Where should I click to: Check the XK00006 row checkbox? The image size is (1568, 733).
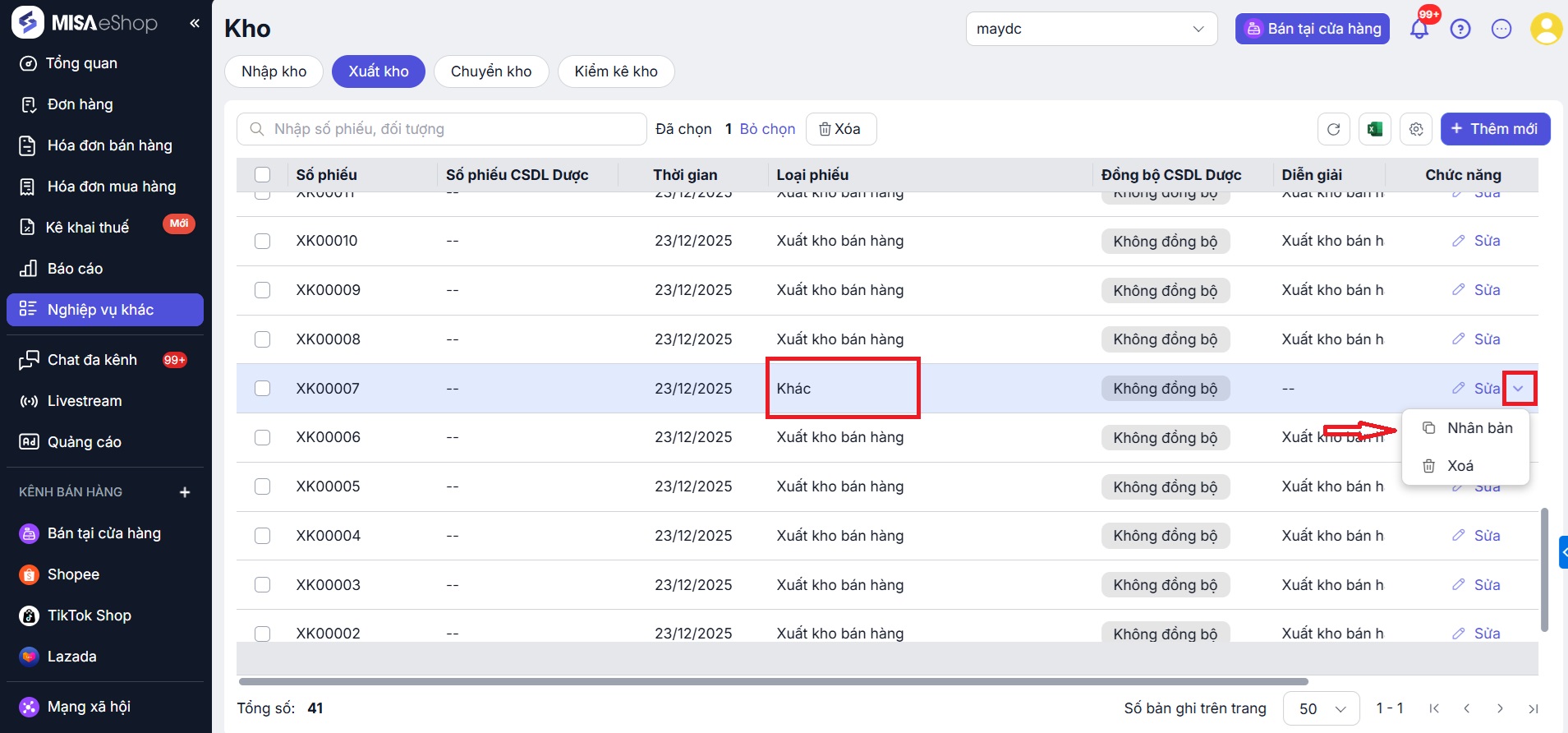263,437
